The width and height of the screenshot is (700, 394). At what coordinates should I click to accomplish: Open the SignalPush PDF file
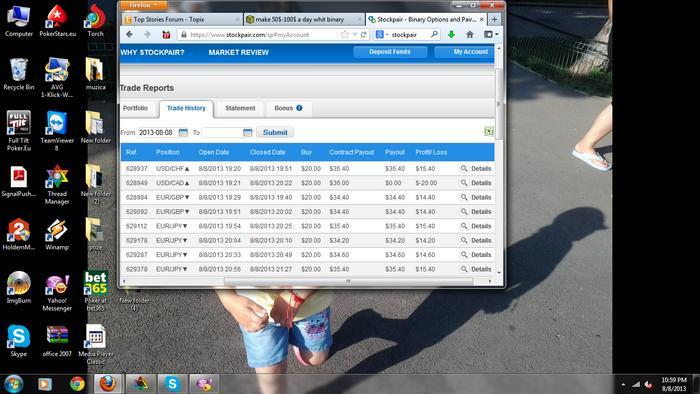coord(18,181)
